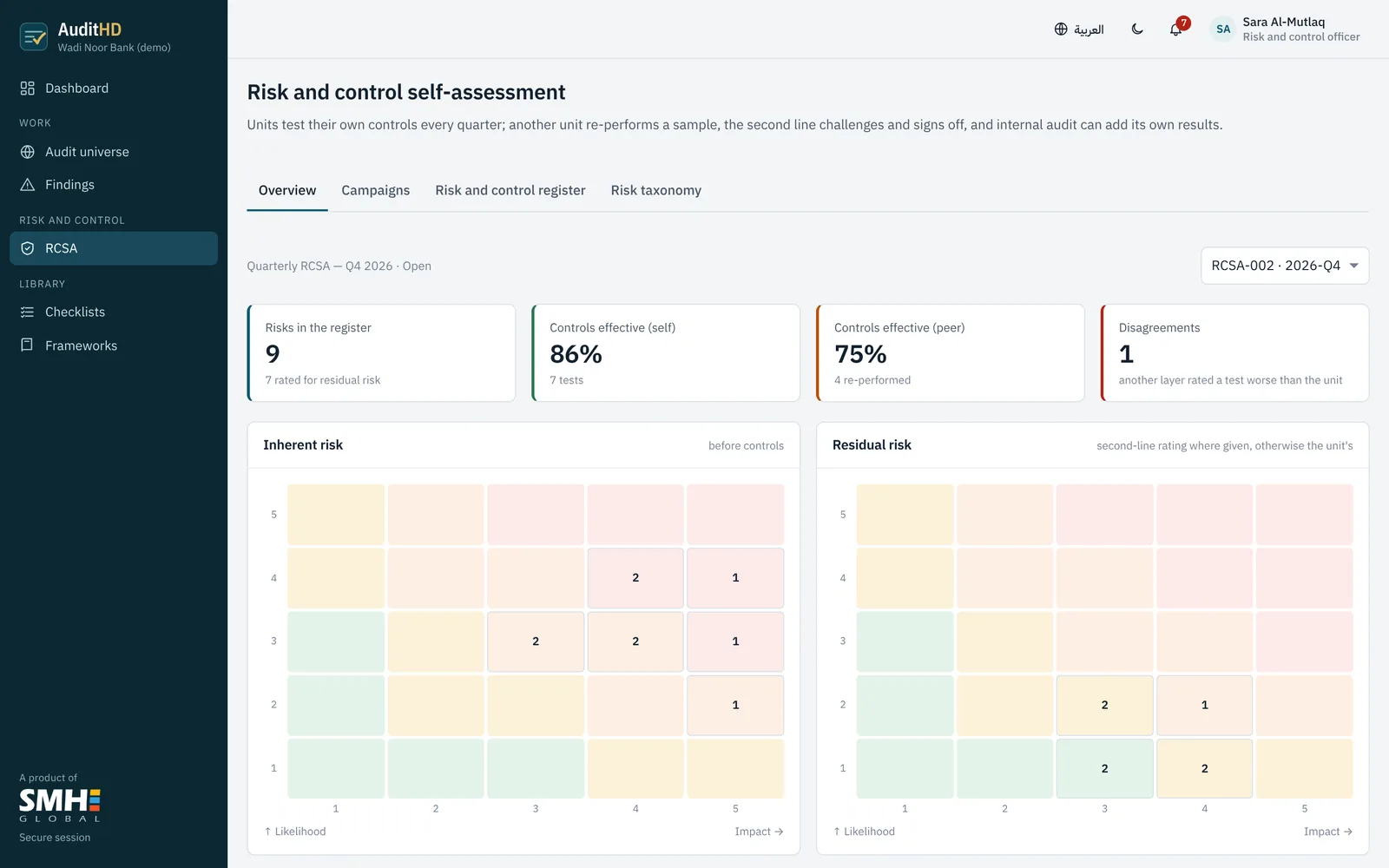Select residual risk cell likelihood 2, impact 3
Image resolution: width=1389 pixels, height=868 pixels.
click(1104, 705)
